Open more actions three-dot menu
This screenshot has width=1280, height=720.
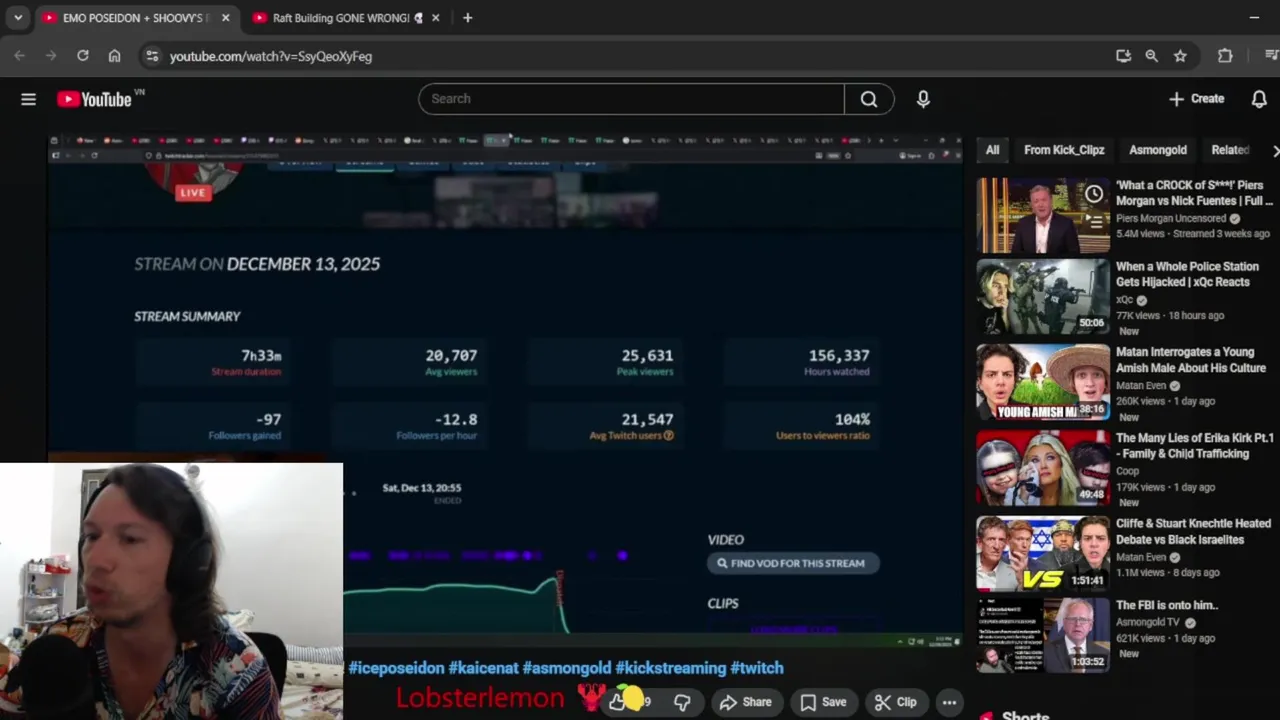949,702
